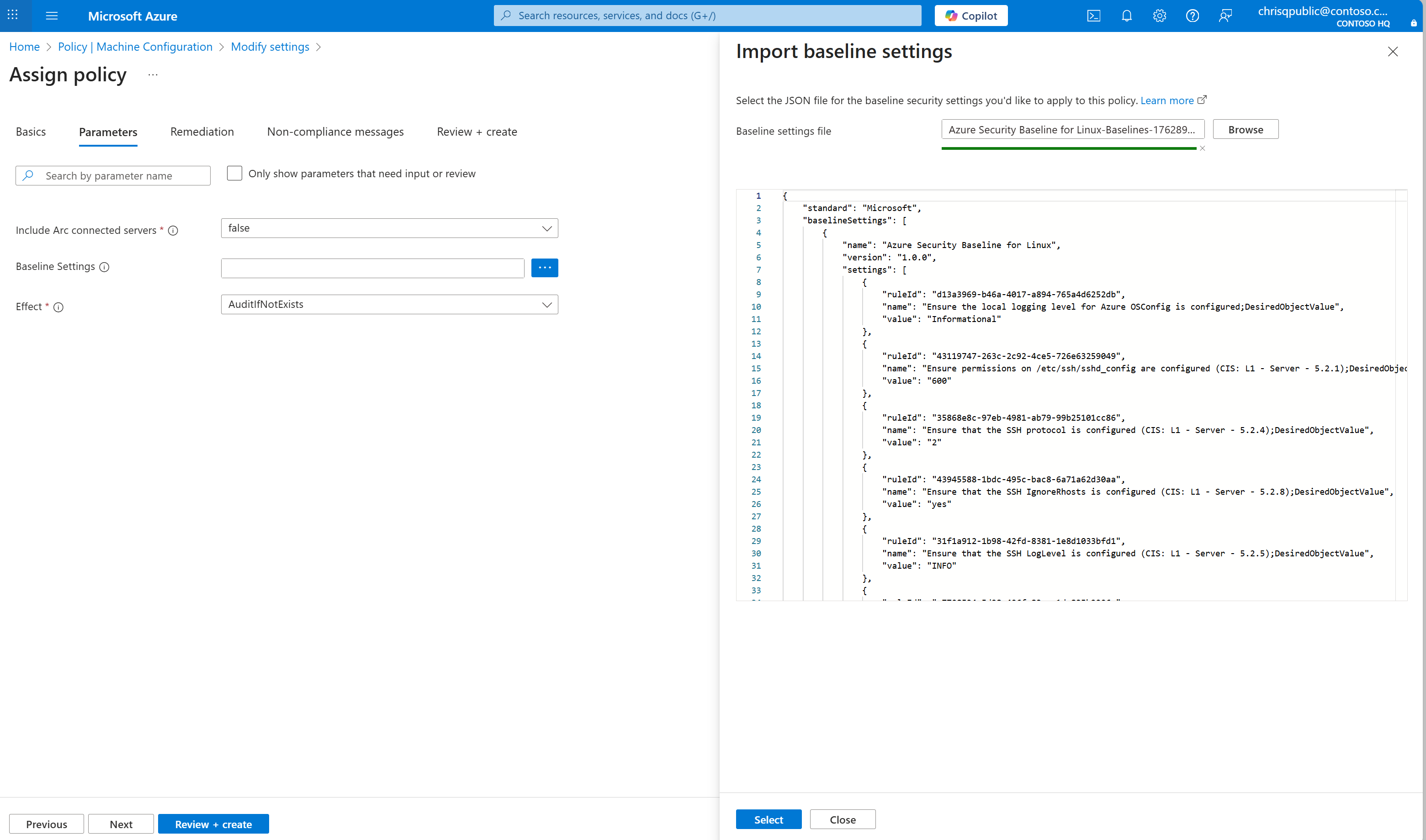Toggle the hamburger portal menu
This screenshot has width=1426, height=840.
click(x=52, y=16)
